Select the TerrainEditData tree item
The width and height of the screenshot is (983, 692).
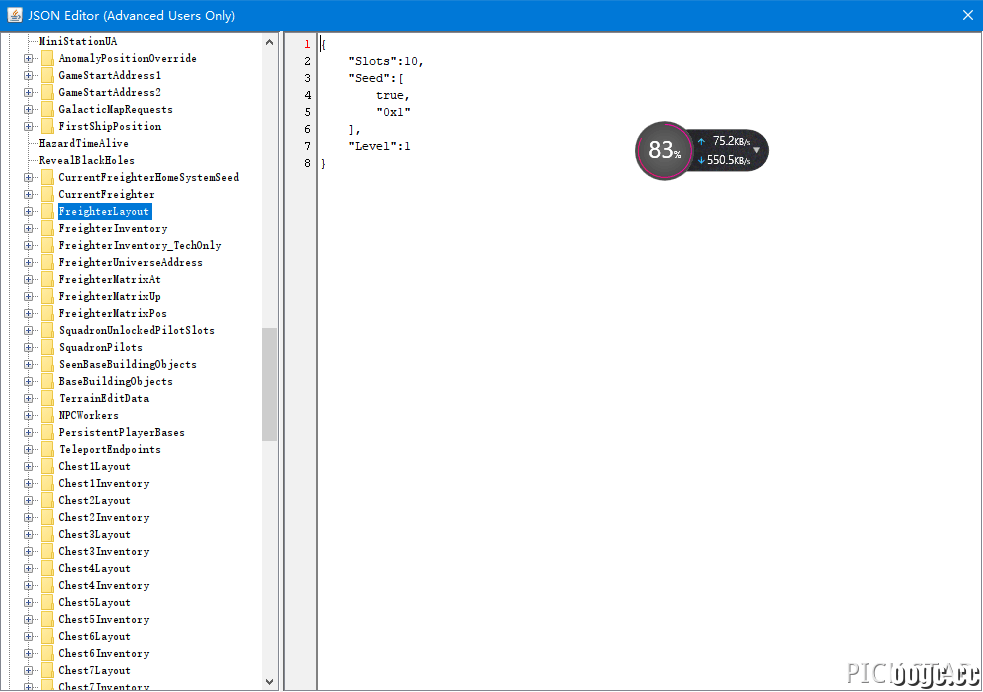coord(104,399)
